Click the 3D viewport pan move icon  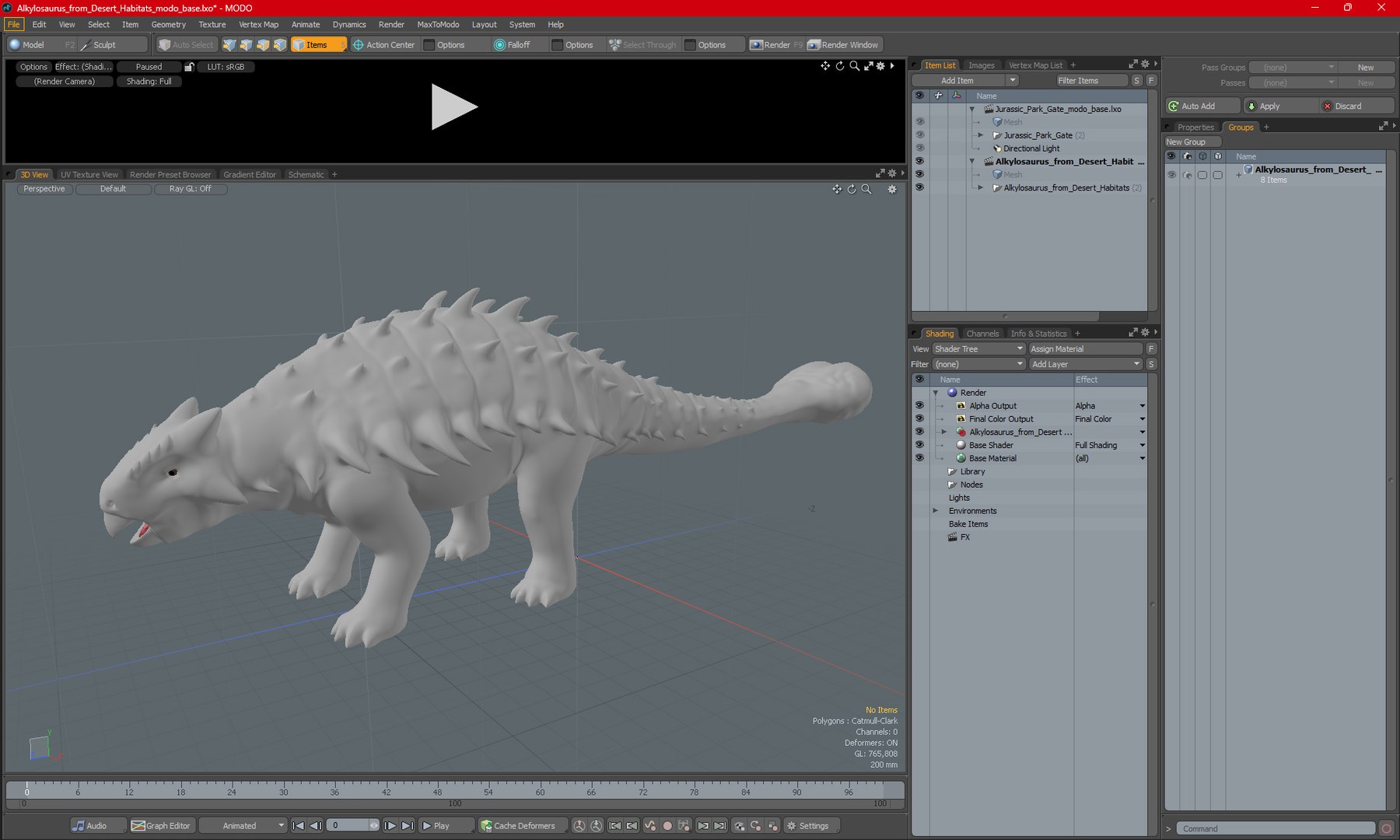point(837,189)
